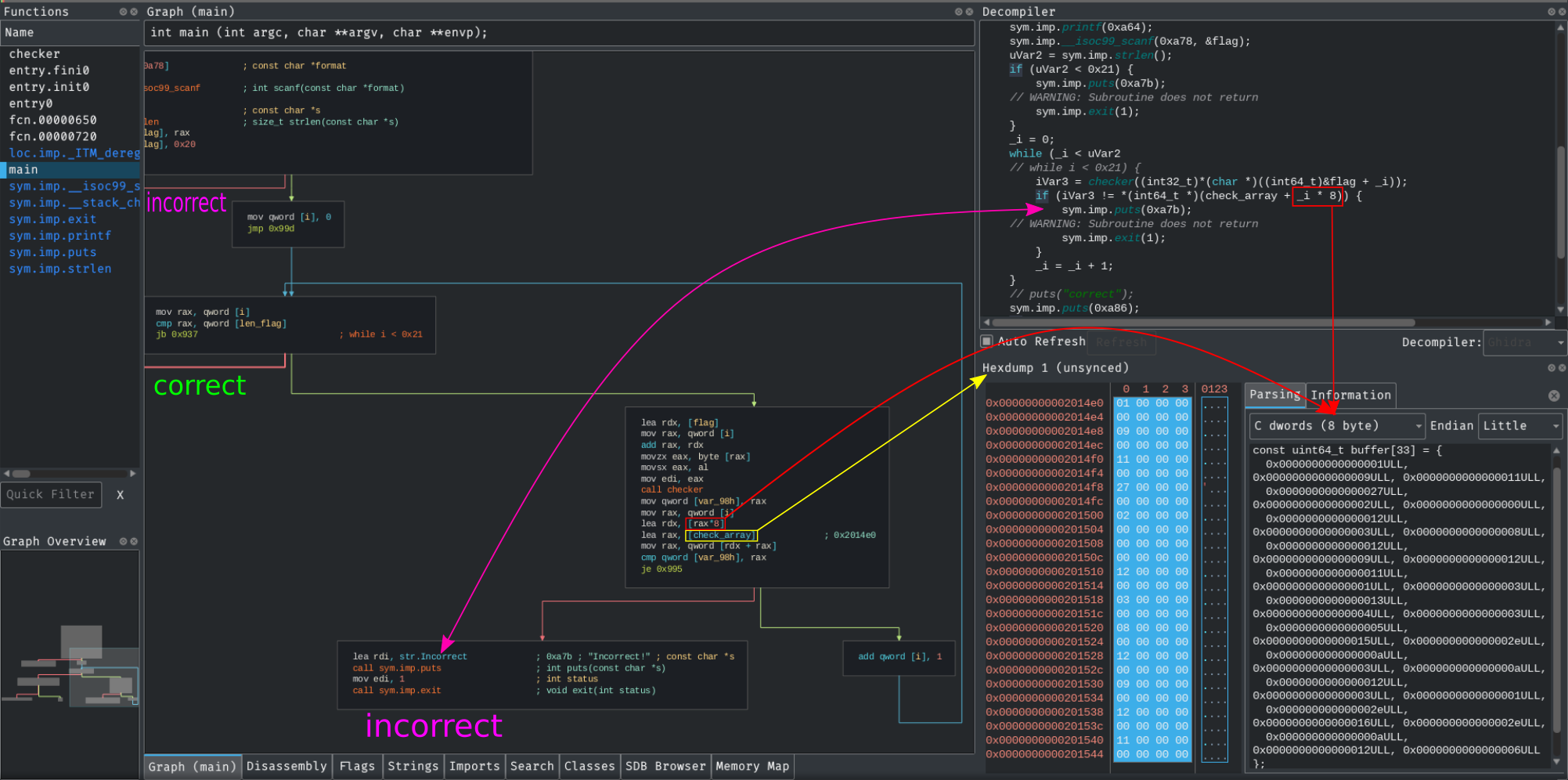
Task: Close the Parsing/Information side panel
Action: [x=1554, y=395]
